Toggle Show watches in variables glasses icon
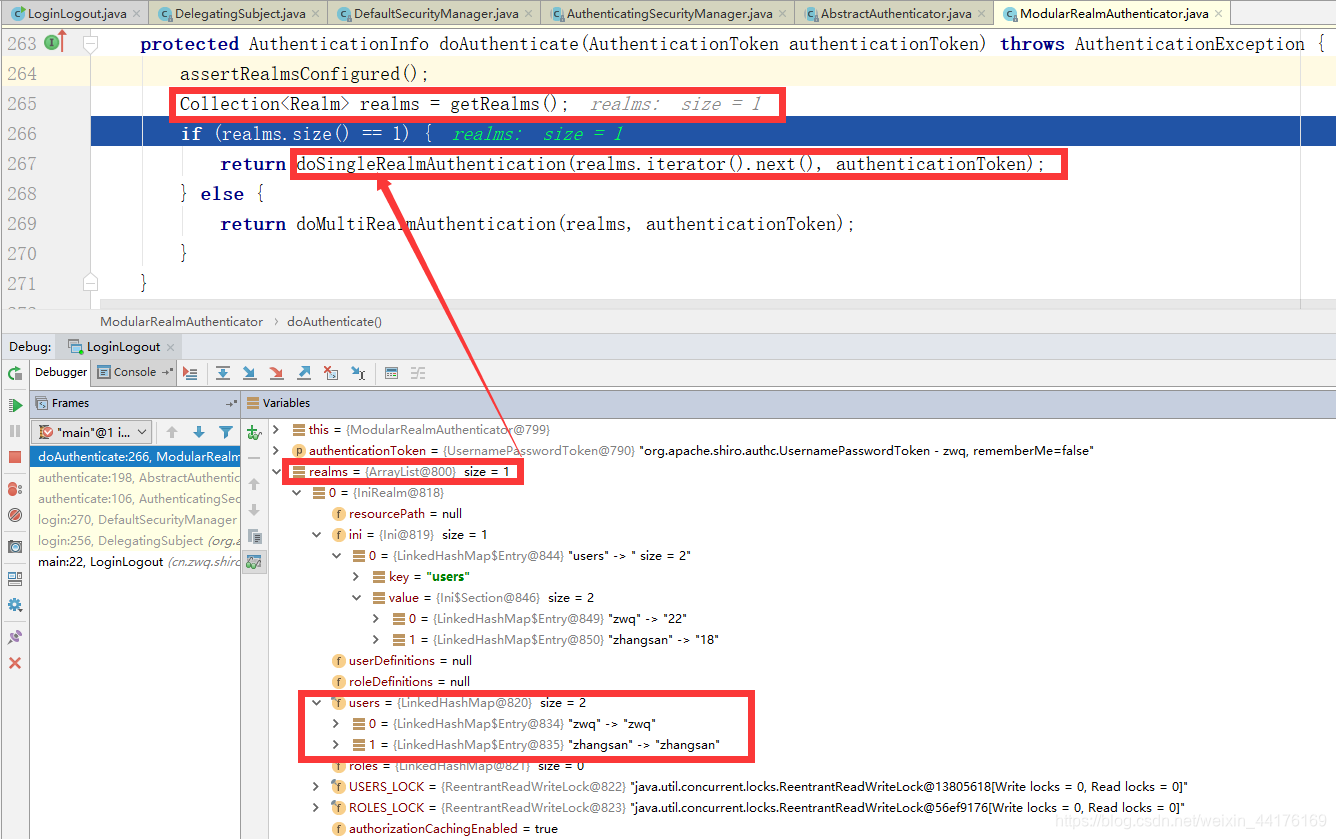The height and width of the screenshot is (839, 1336). 254,562
